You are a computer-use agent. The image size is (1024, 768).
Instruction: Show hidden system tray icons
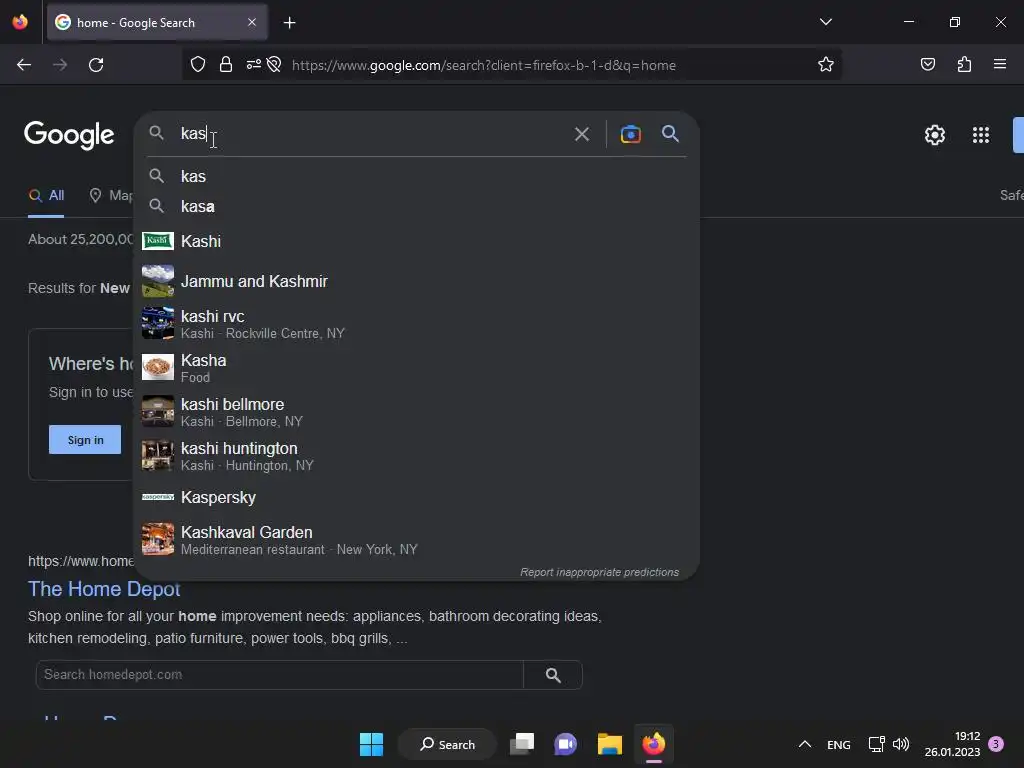pos(805,744)
